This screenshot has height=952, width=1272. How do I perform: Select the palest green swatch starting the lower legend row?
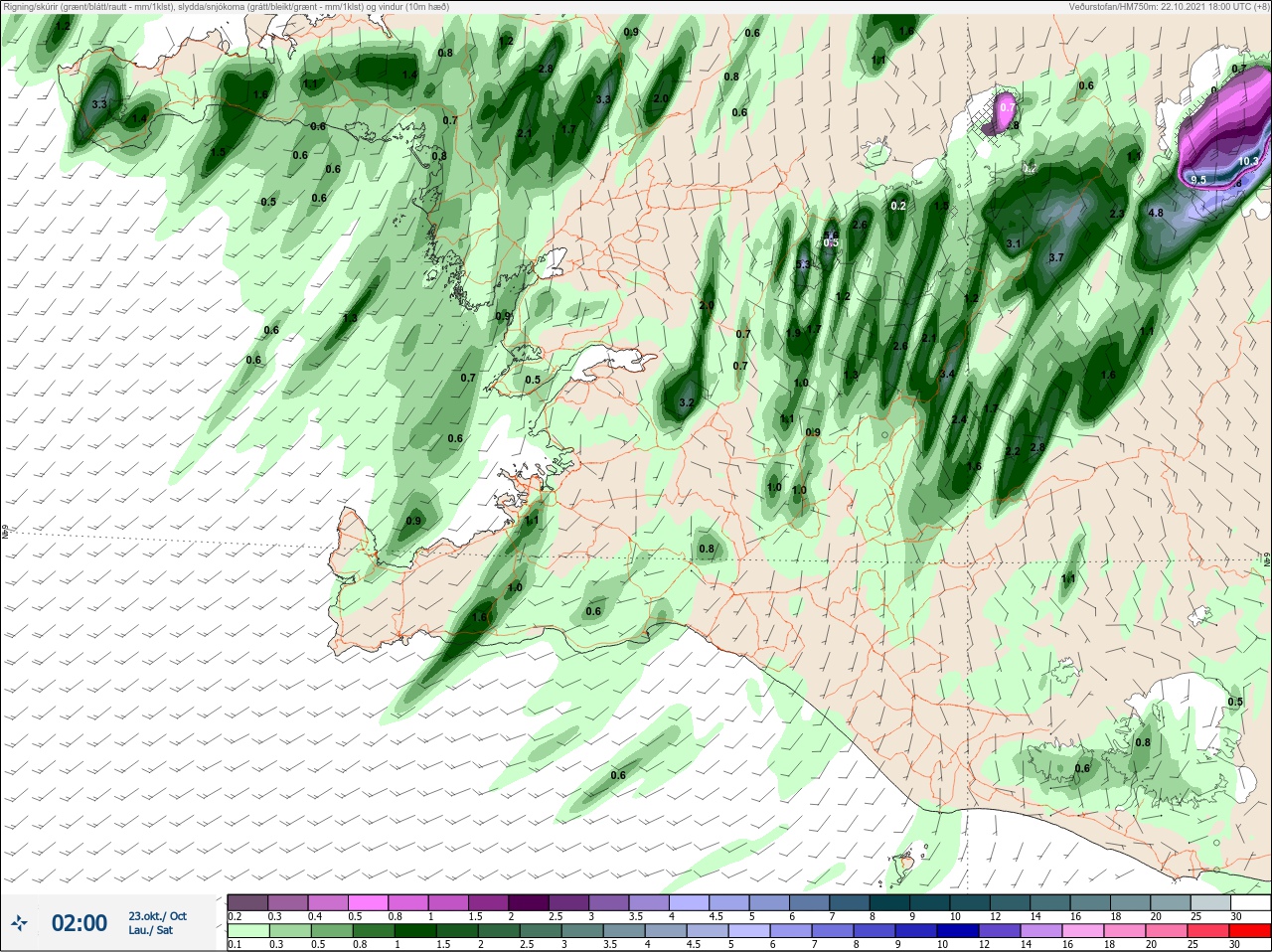pos(248,933)
